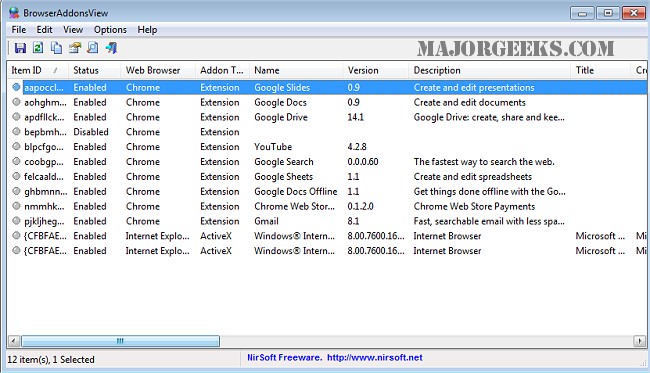
Task: Select the Chrome Web Store name cell
Action: pos(294,206)
